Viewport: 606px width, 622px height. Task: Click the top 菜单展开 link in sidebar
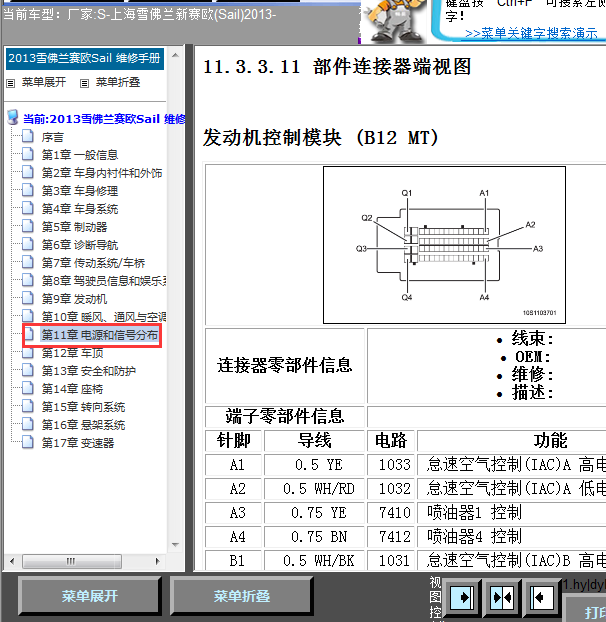pos(44,82)
